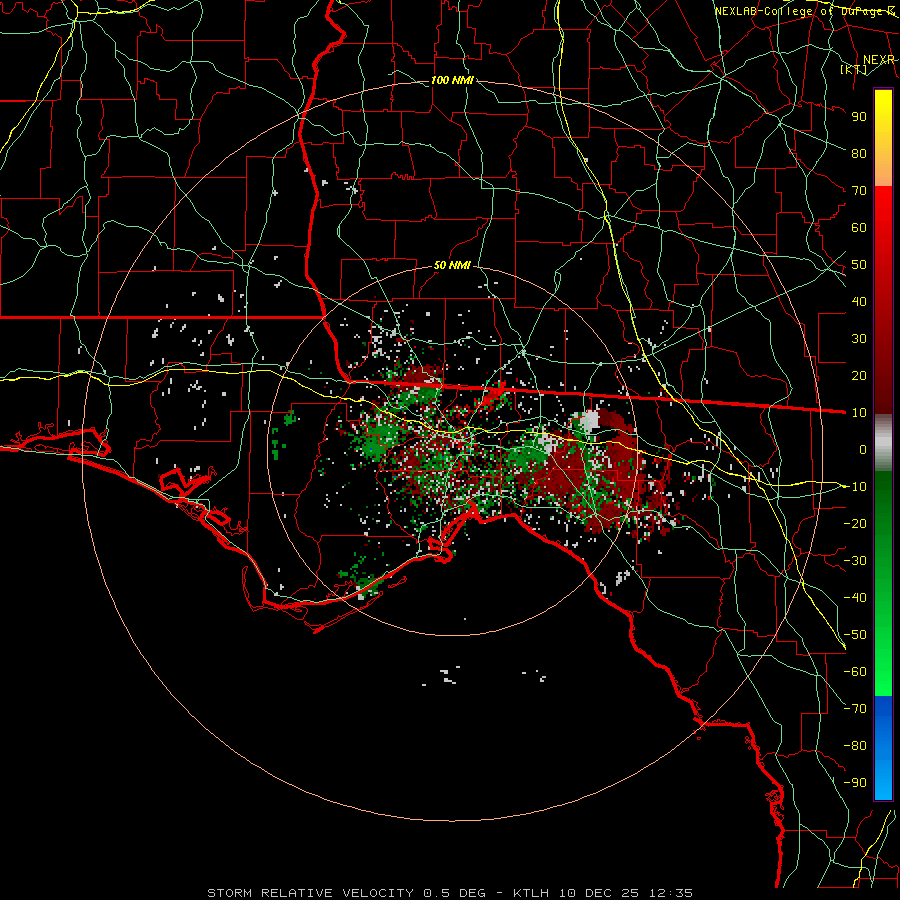Click the 60 value on color scale
900x900 pixels.
(x=859, y=228)
